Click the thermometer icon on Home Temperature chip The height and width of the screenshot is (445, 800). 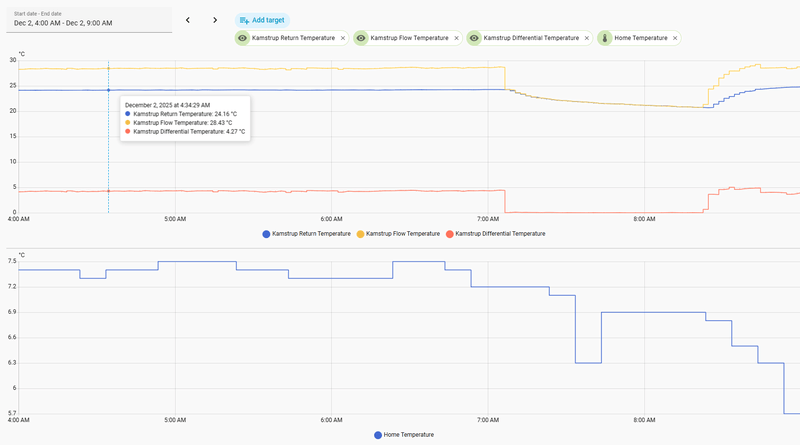click(605, 38)
